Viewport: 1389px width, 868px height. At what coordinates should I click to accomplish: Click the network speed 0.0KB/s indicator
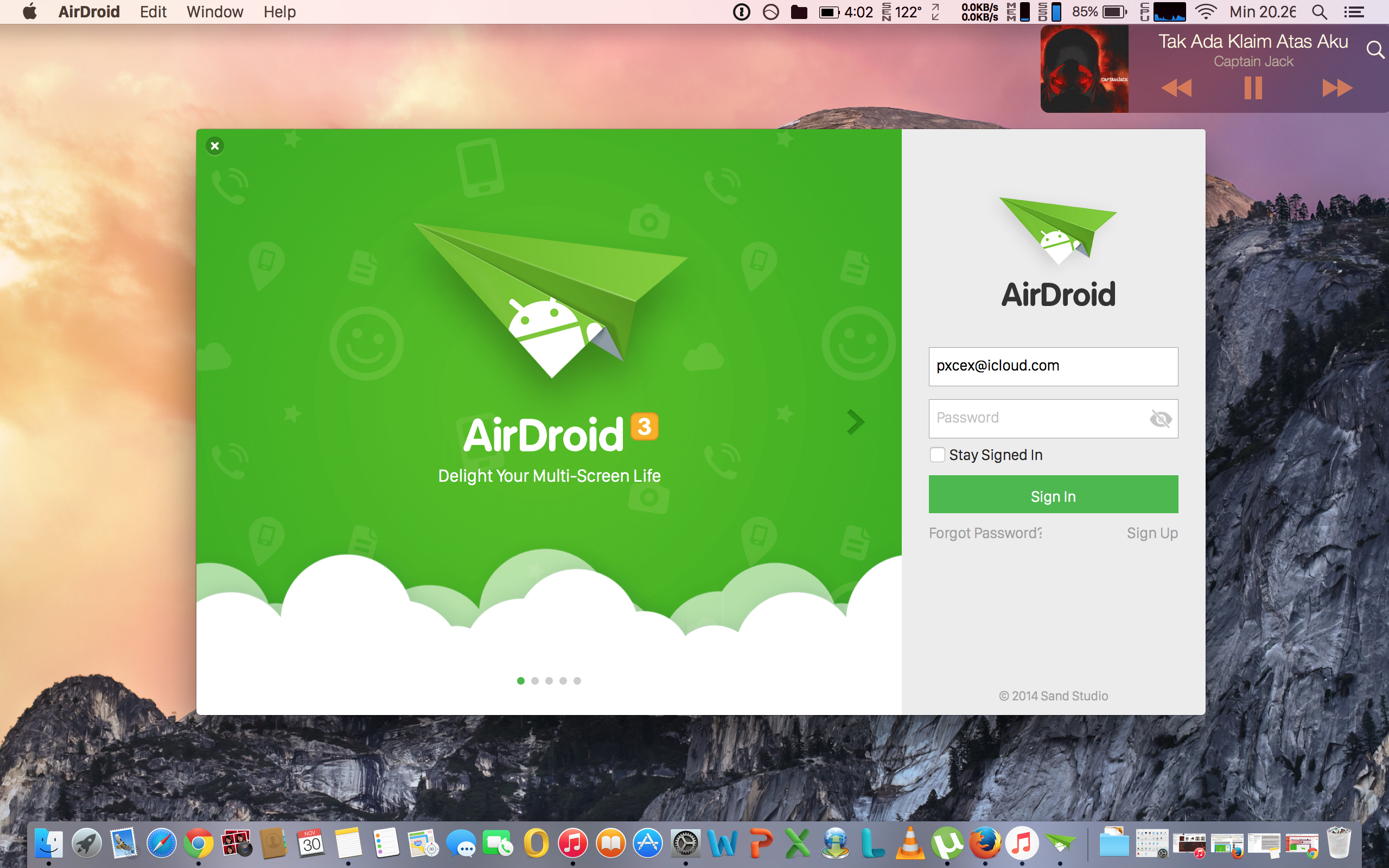click(980, 12)
